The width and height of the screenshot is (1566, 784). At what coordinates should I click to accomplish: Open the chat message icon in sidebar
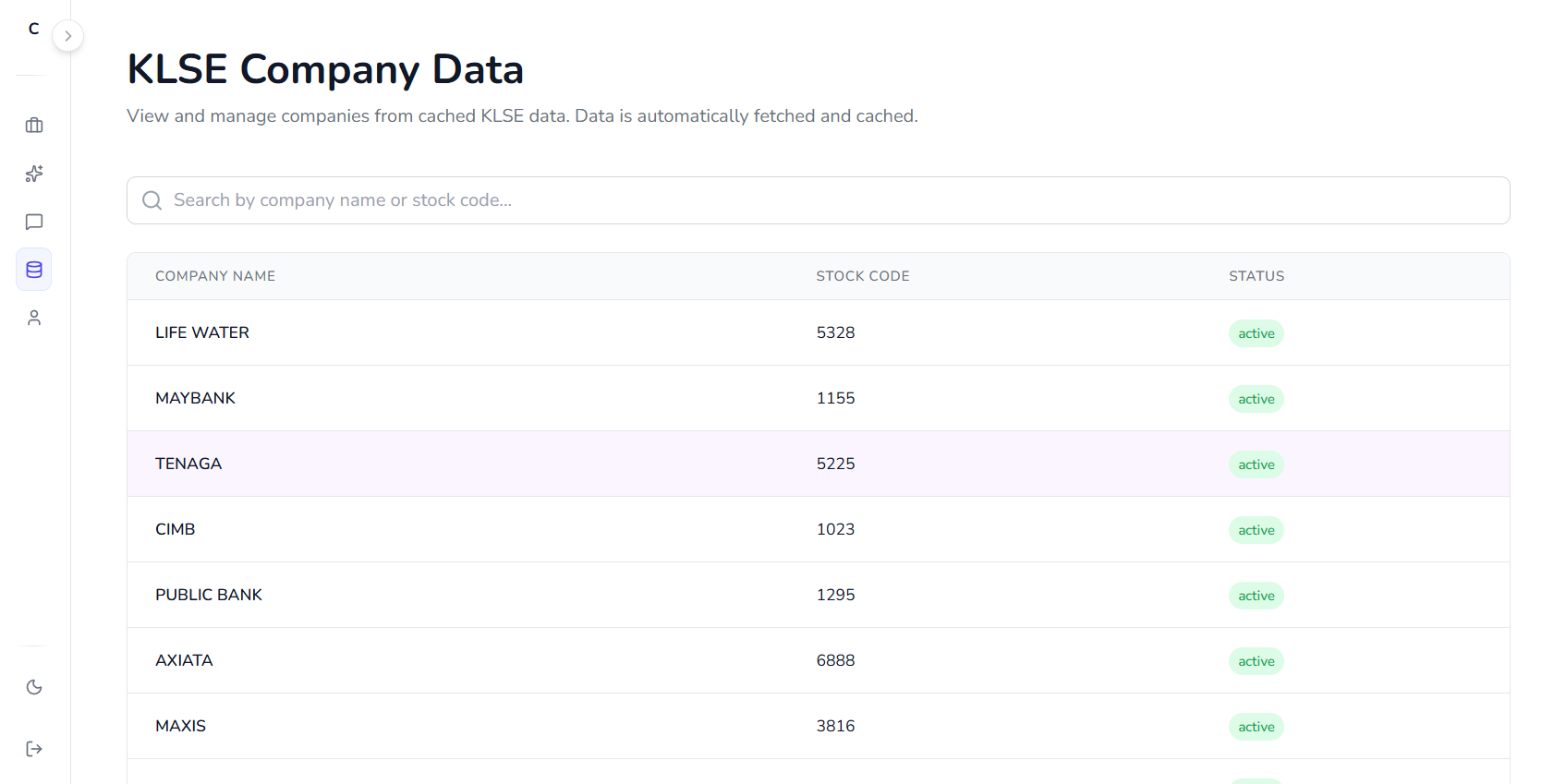pos(34,222)
